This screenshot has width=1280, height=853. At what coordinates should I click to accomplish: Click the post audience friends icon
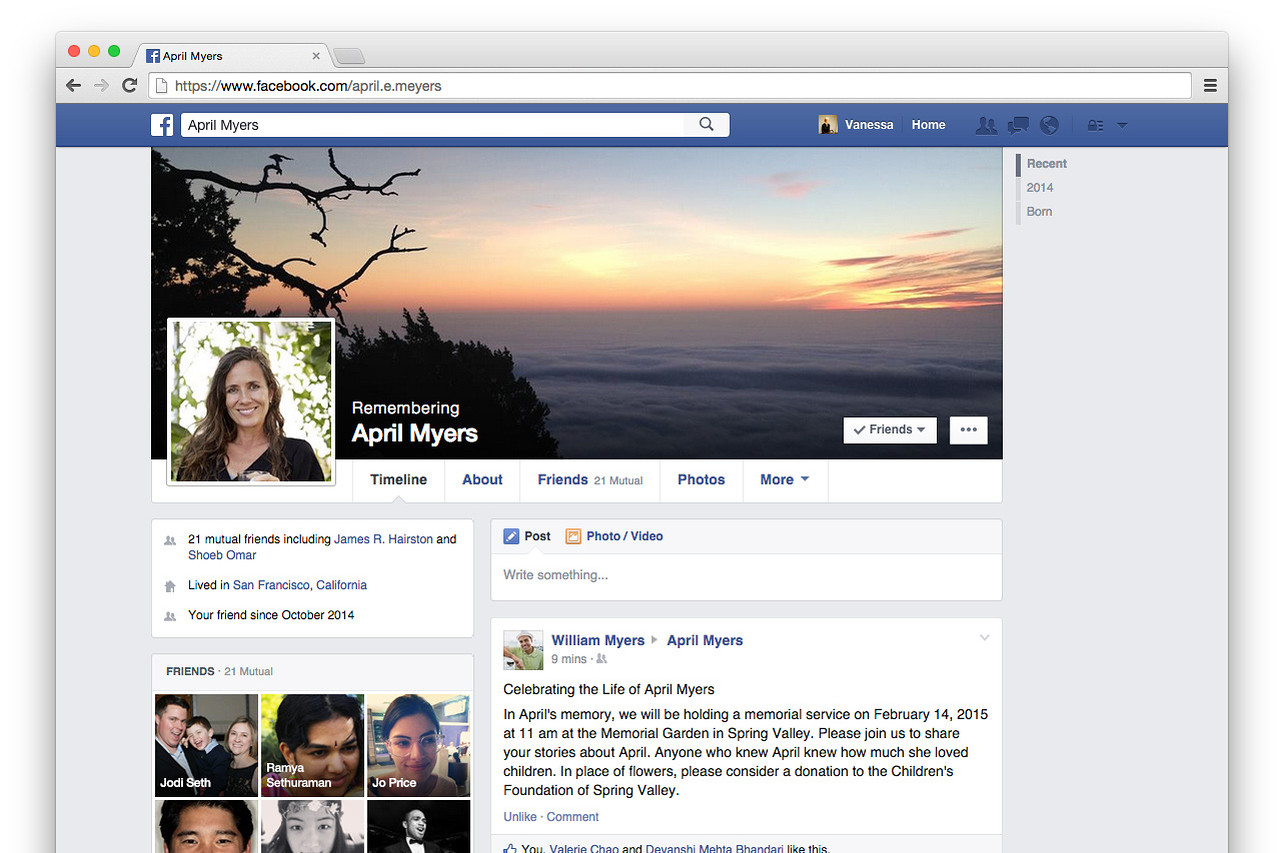pos(602,660)
